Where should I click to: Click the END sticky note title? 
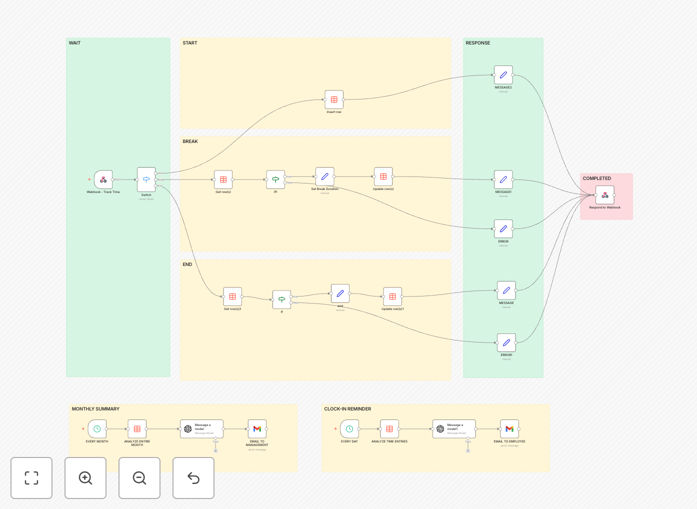pos(187,265)
